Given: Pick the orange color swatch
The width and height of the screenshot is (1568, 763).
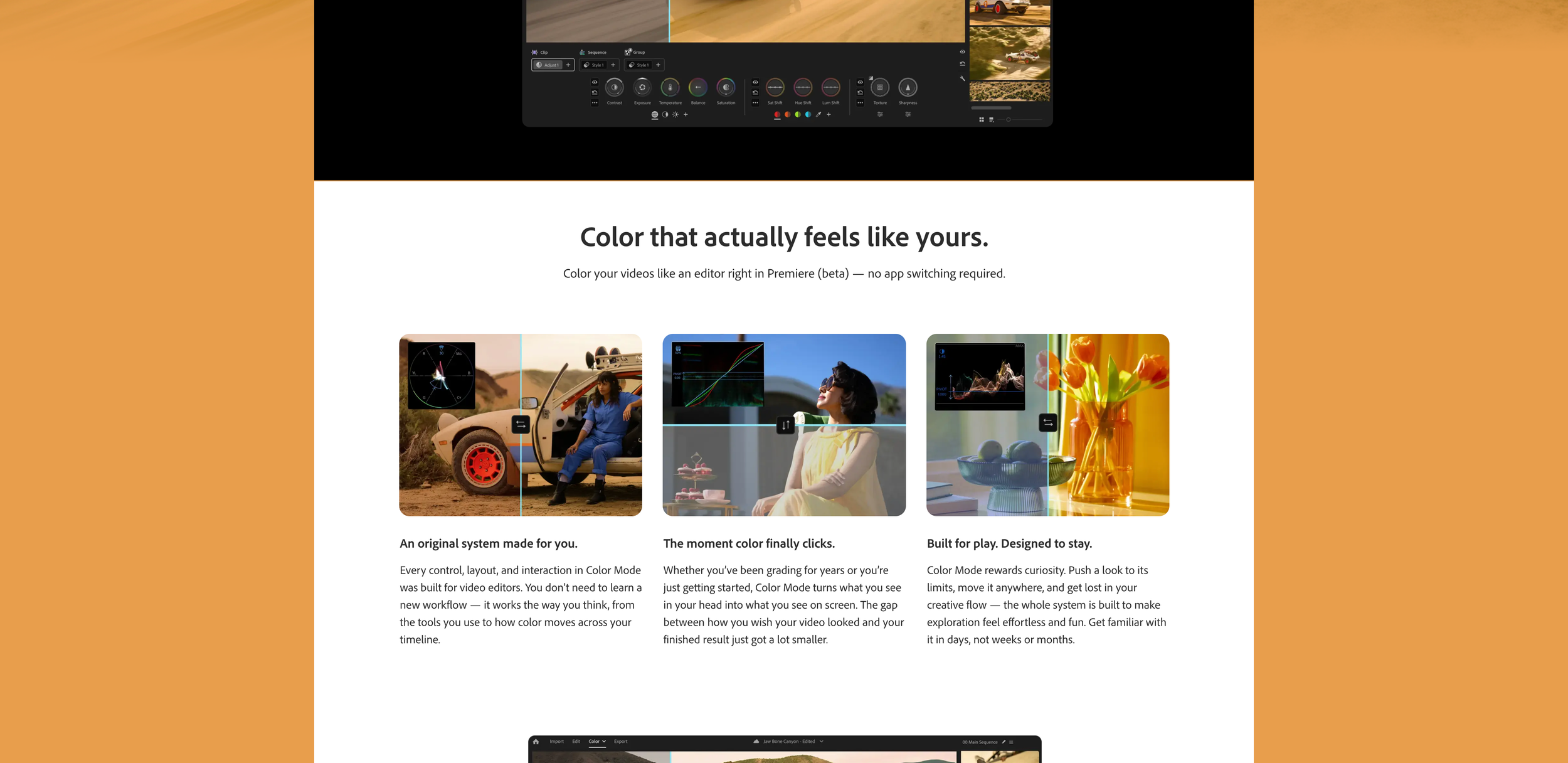Looking at the screenshot, I should (x=788, y=115).
